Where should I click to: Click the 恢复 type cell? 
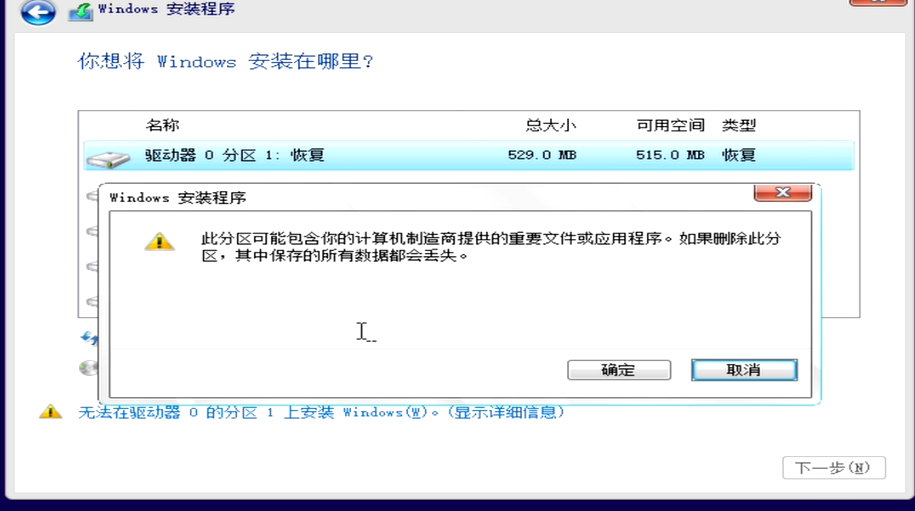(739, 155)
